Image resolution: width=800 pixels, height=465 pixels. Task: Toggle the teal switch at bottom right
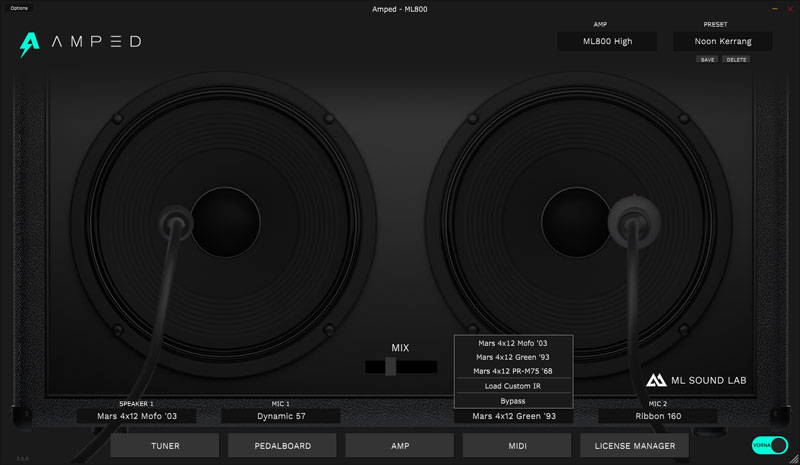point(770,445)
